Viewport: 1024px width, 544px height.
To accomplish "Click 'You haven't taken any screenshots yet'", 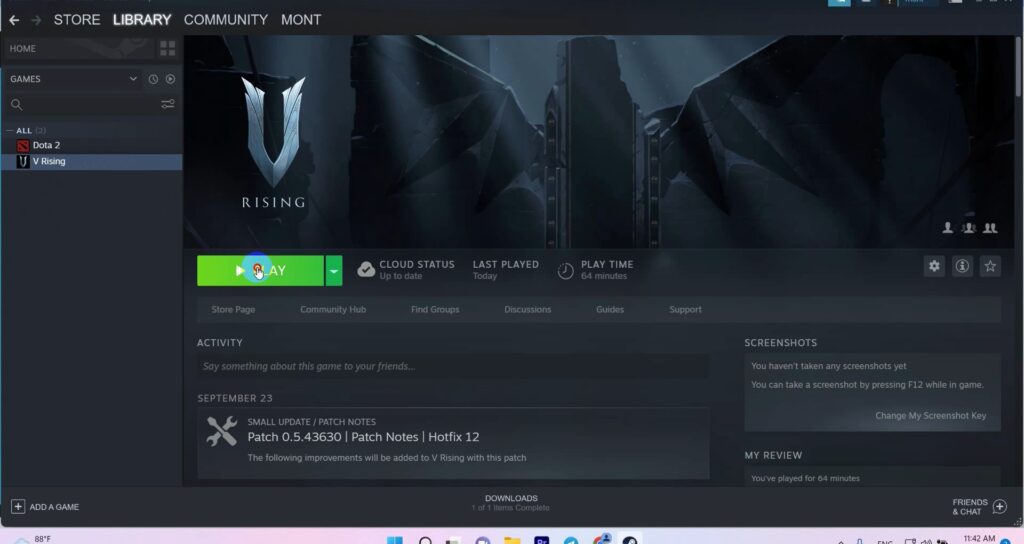I will click(829, 366).
